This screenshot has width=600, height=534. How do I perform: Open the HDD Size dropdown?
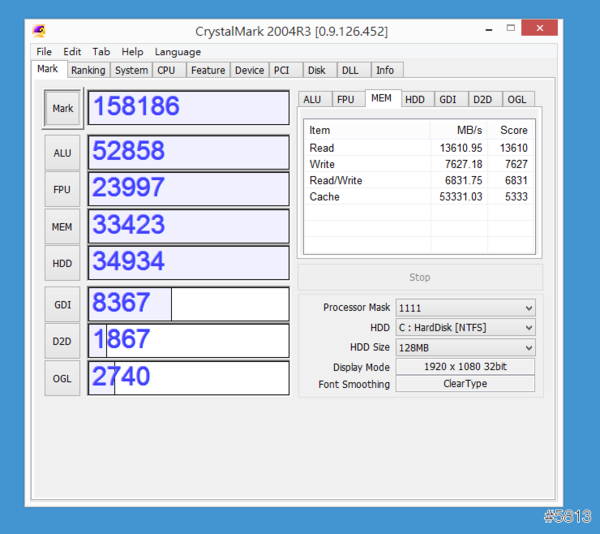coord(465,348)
